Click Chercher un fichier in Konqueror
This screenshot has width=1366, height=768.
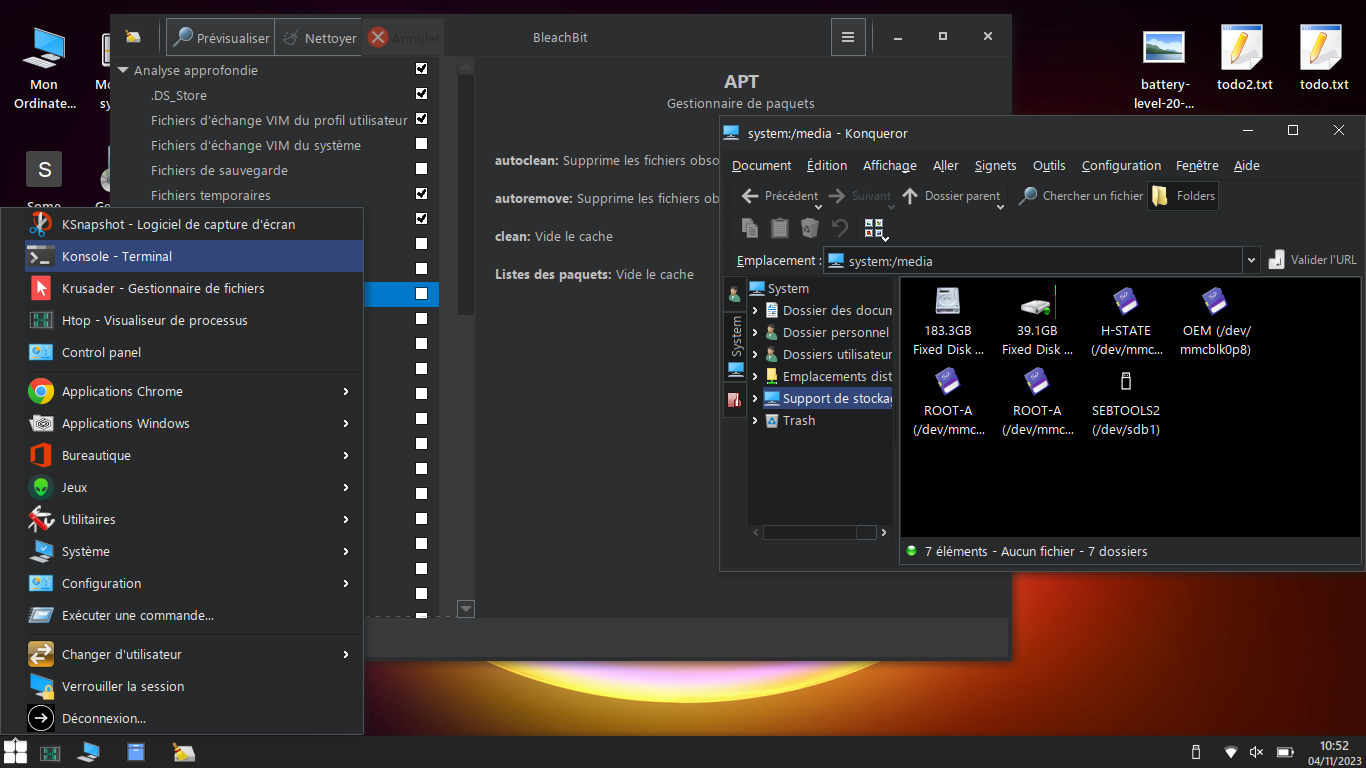[1080, 196]
